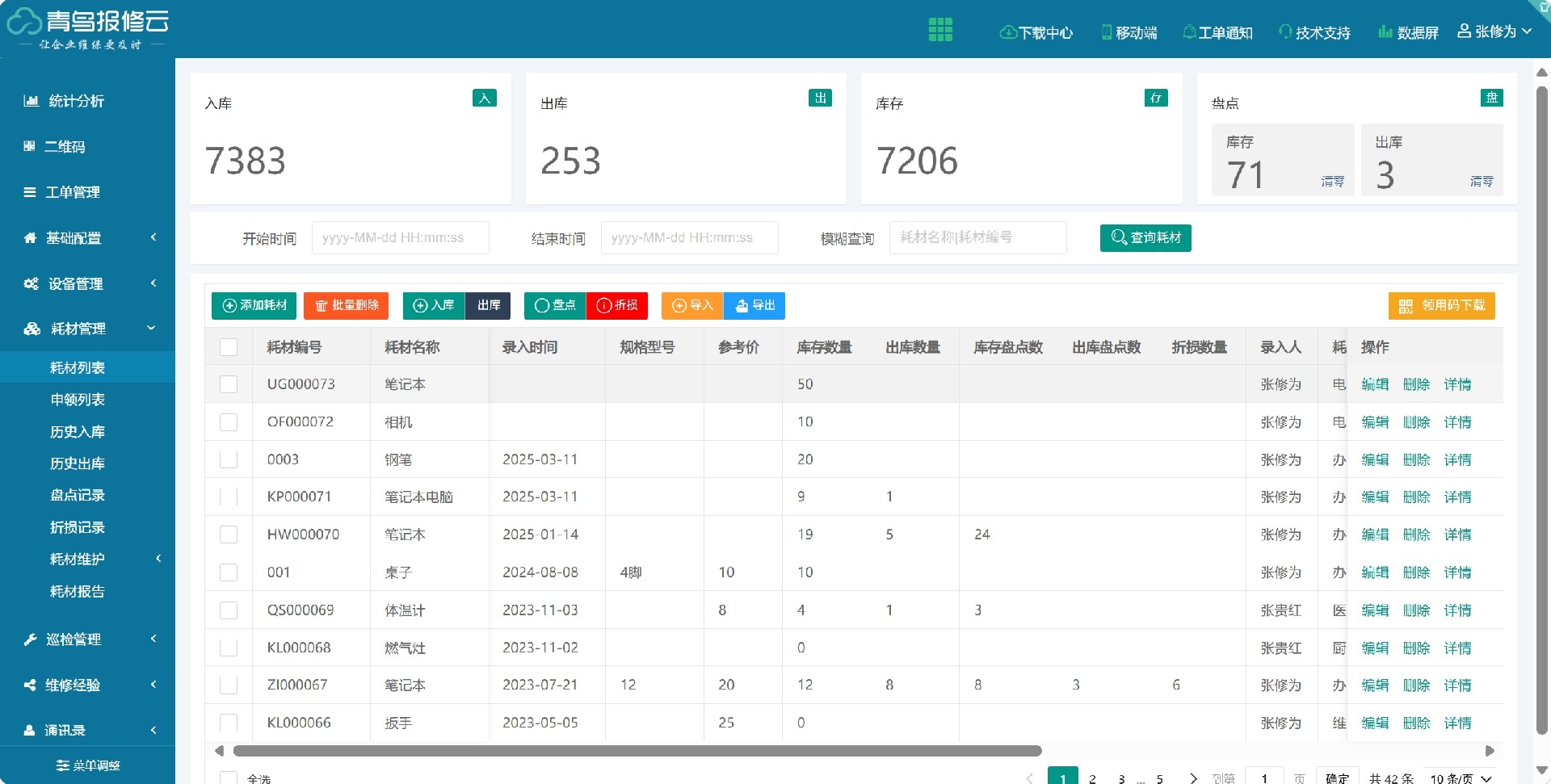Switch to 历史入库 inbound history
The width and height of the screenshot is (1551, 784).
[78, 431]
